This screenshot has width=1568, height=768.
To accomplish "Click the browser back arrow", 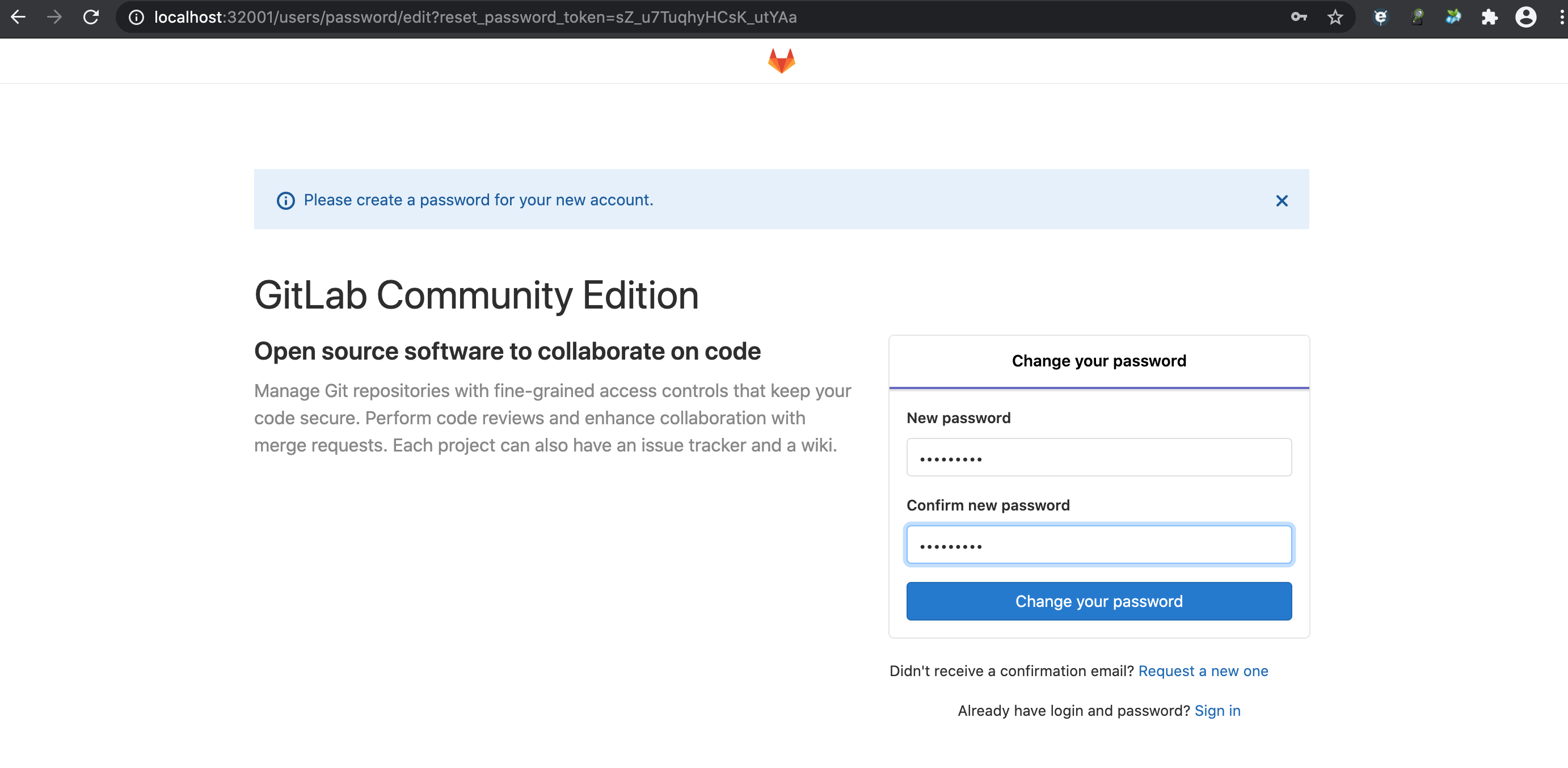I will pos(18,17).
